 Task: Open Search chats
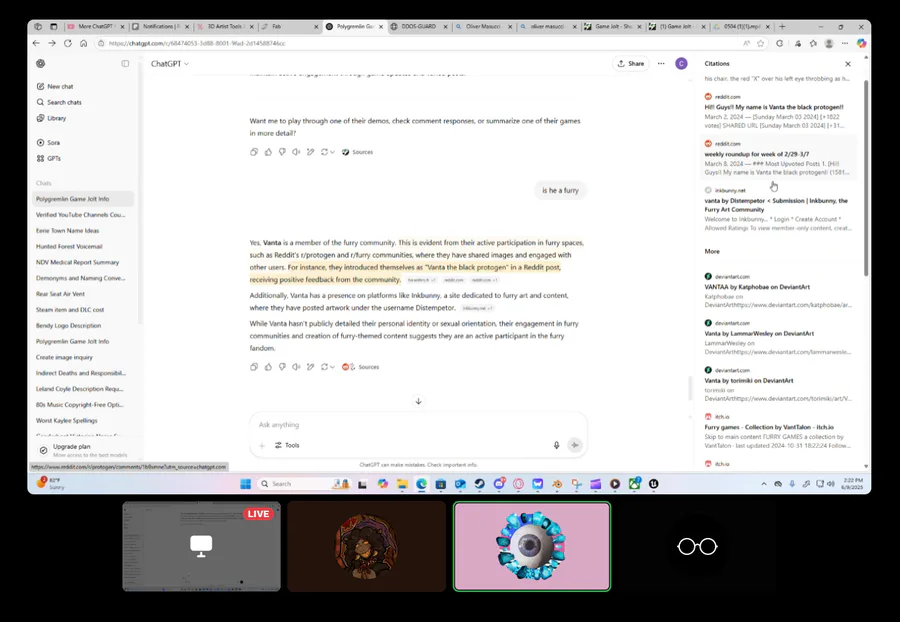point(59,102)
